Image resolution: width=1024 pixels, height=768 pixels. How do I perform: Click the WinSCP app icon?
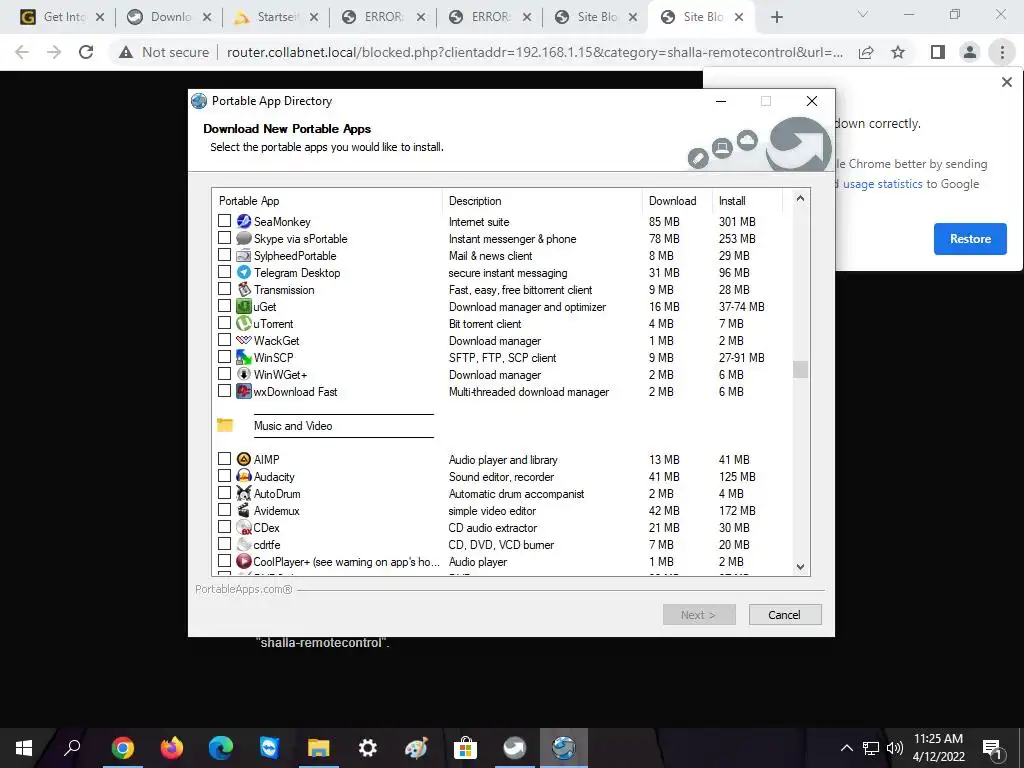(x=244, y=357)
